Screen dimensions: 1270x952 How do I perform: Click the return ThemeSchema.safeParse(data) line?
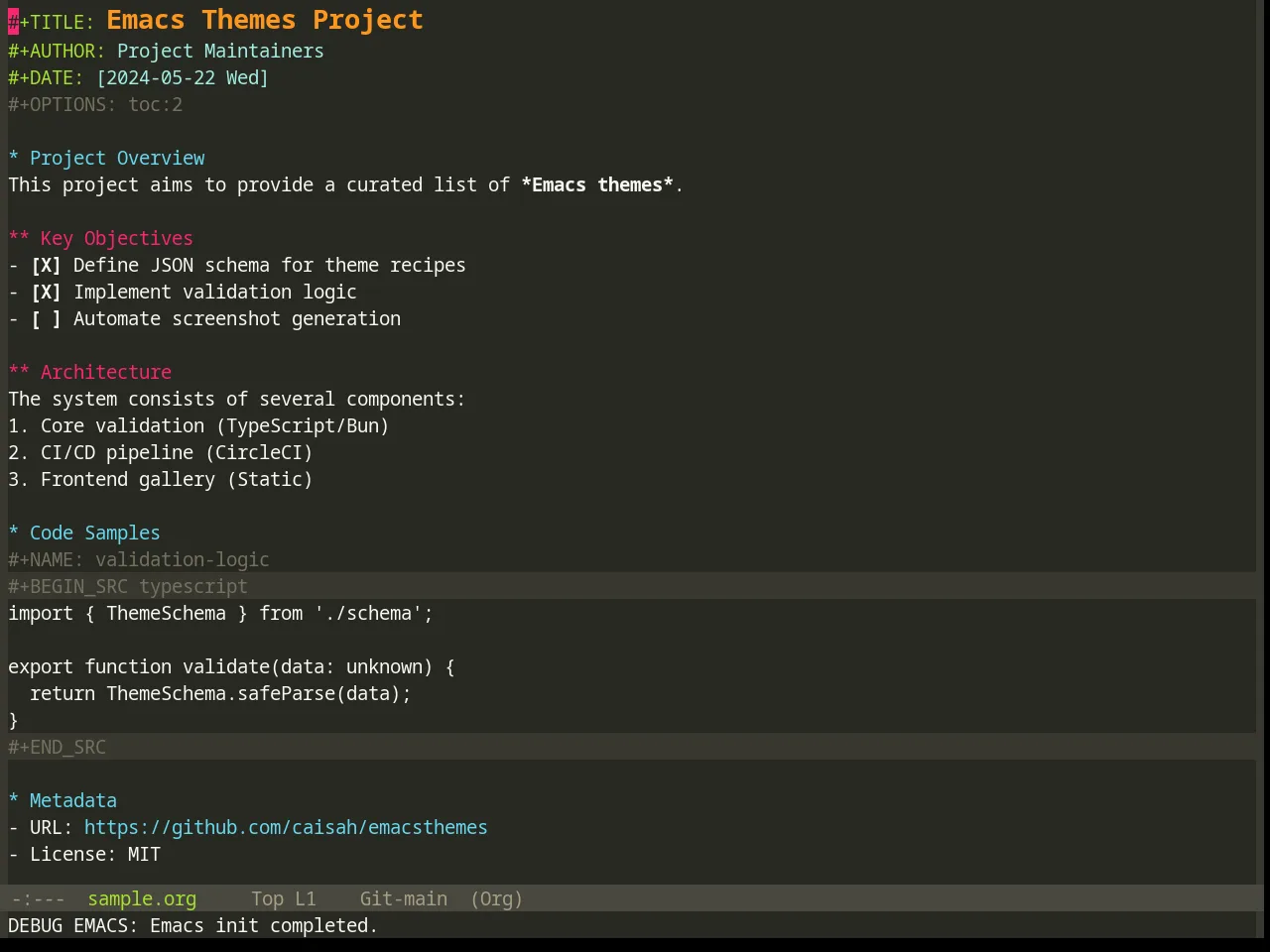tap(220, 694)
